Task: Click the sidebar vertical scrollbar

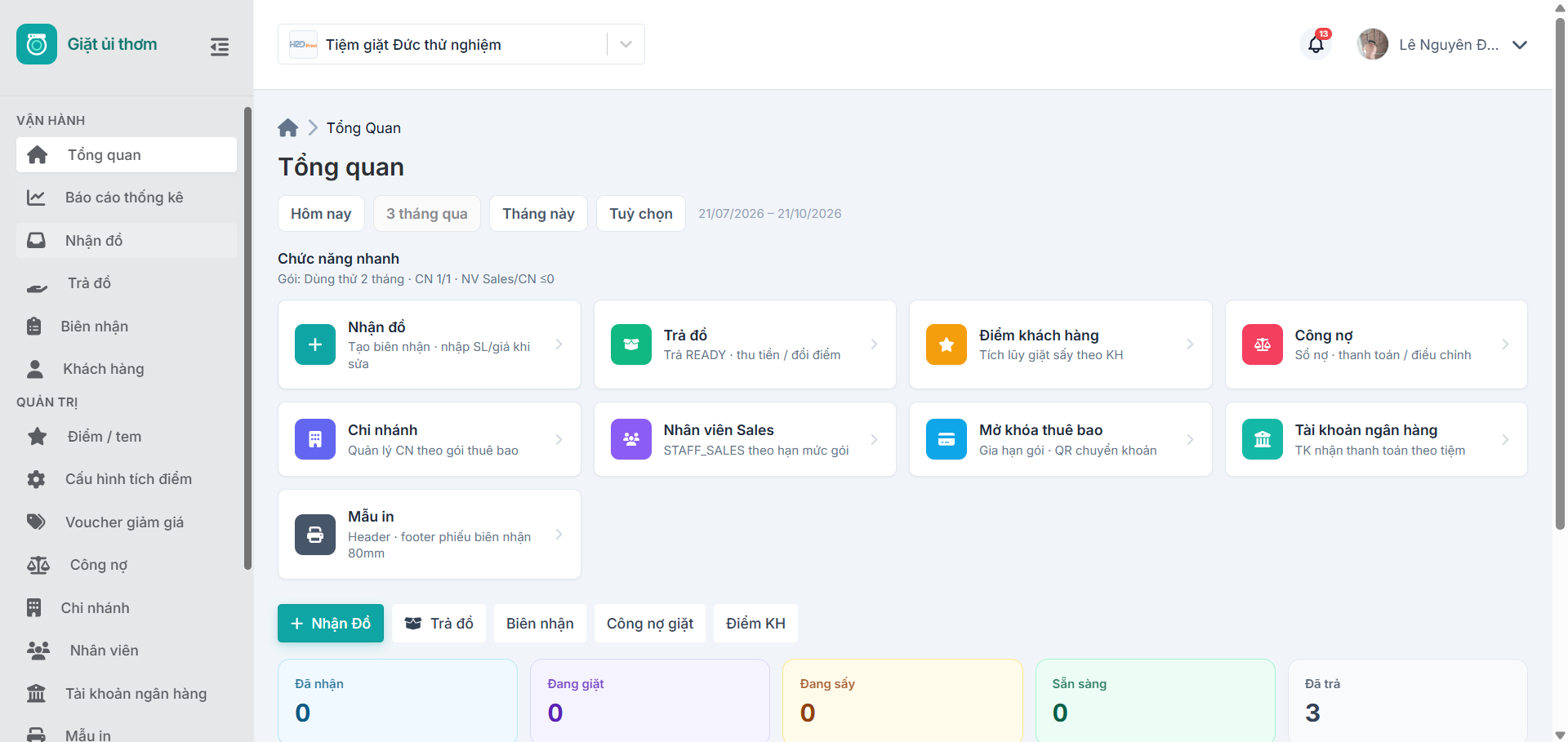Action: pos(247,339)
